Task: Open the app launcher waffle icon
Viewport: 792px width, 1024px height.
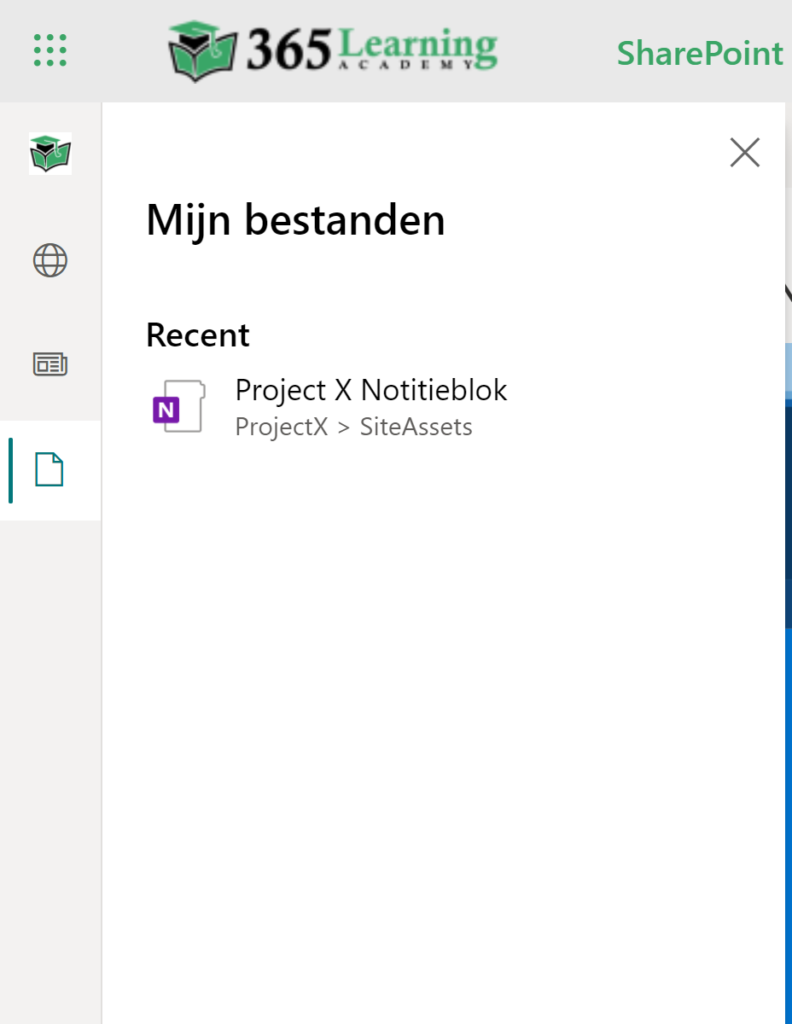Action: (50, 50)
